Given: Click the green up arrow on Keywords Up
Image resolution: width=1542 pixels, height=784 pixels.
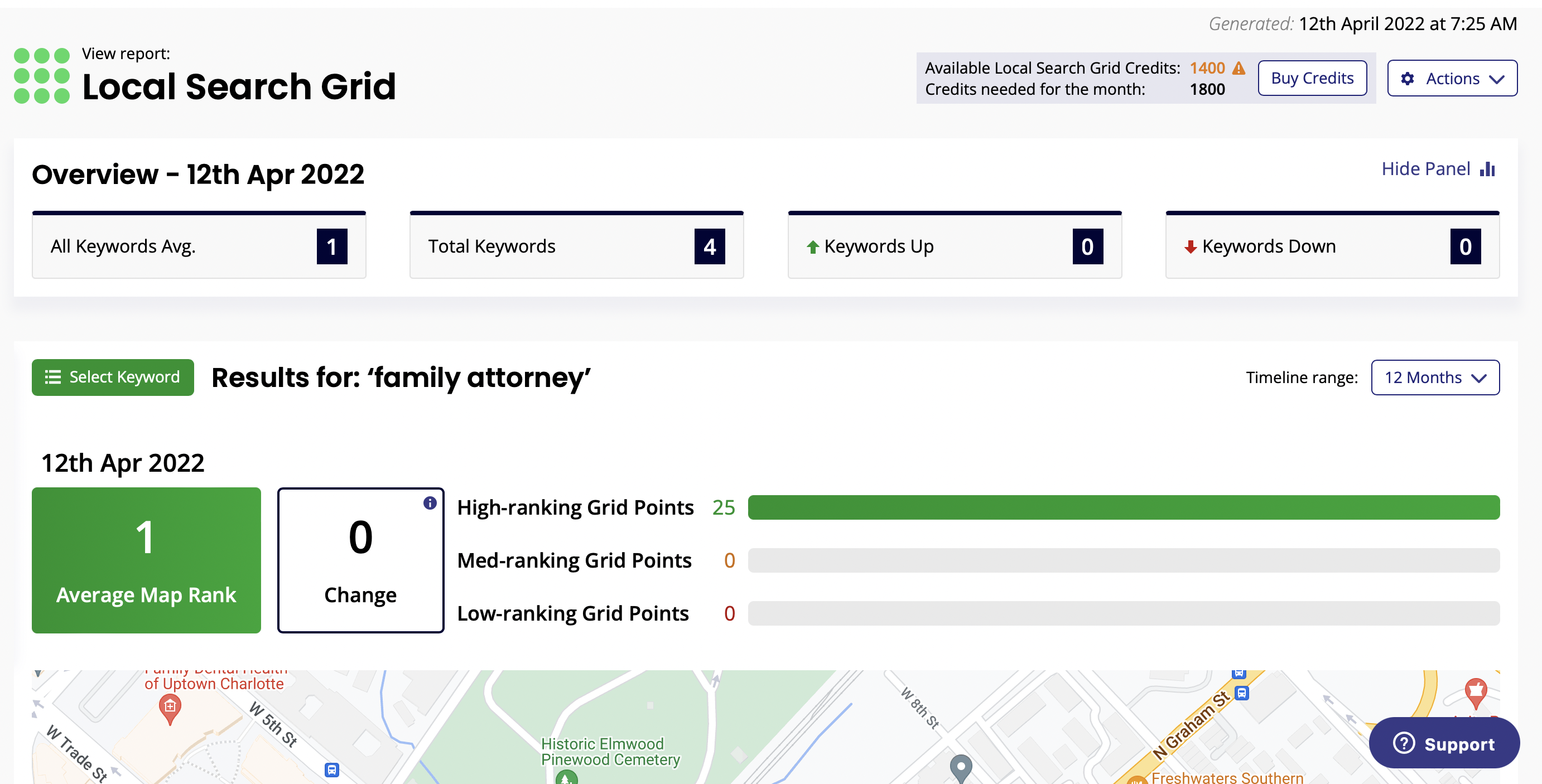Looking at the screenshot, I should coord(812,246).
